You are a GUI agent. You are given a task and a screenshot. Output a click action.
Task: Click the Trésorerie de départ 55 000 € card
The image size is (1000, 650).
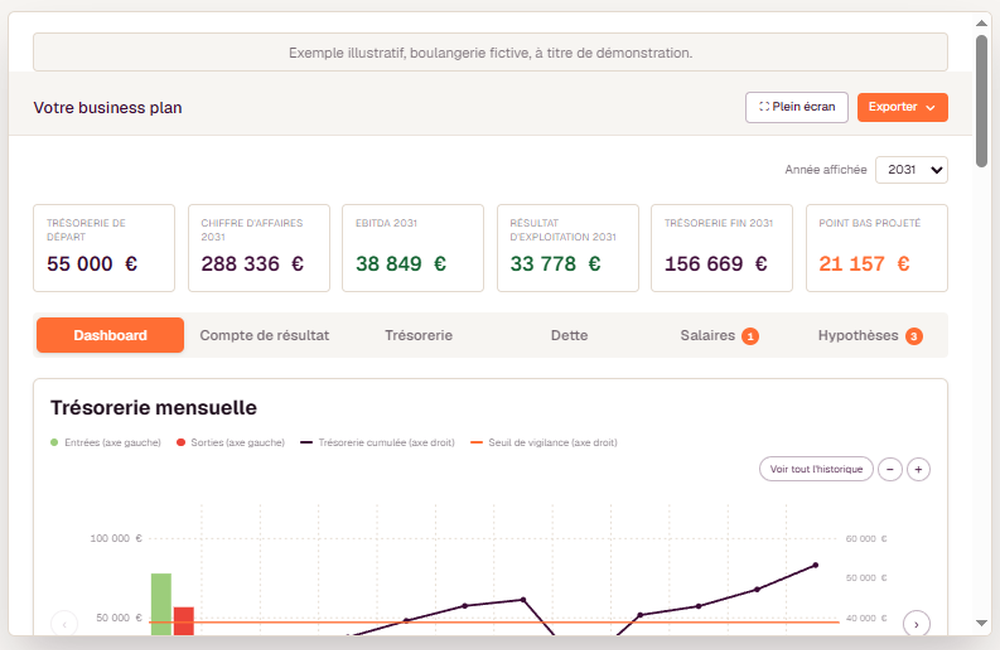pyautogui.click(x=104, y=248)
